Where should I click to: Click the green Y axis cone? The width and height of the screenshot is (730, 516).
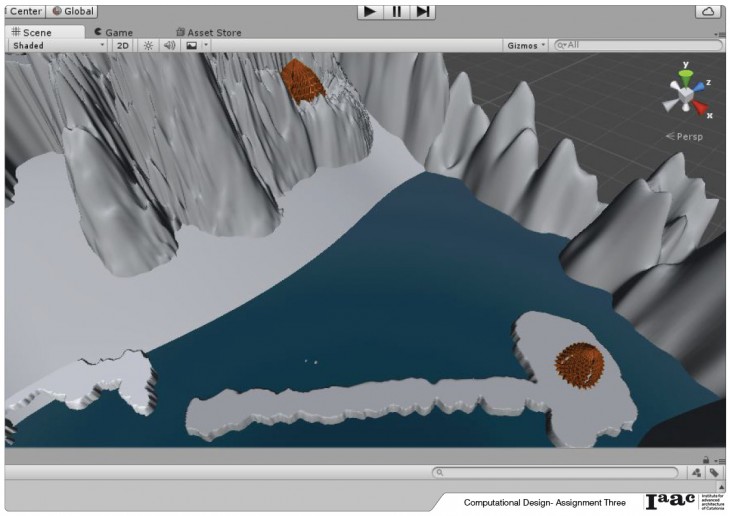click(686, 74)
